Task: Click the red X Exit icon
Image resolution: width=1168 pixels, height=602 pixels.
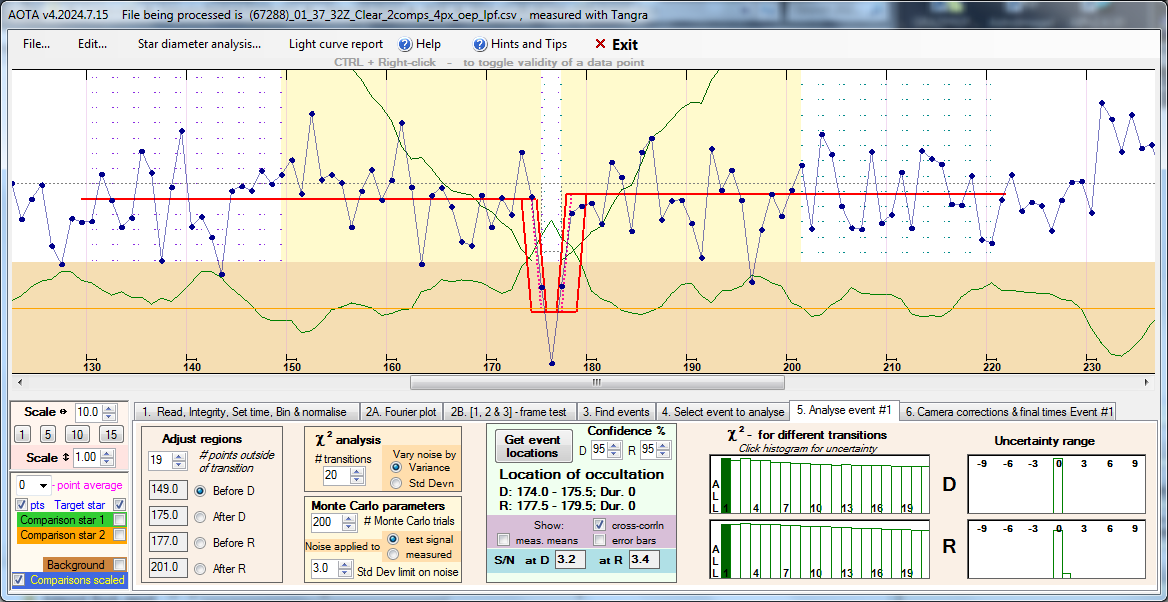Action: (600, 44)
